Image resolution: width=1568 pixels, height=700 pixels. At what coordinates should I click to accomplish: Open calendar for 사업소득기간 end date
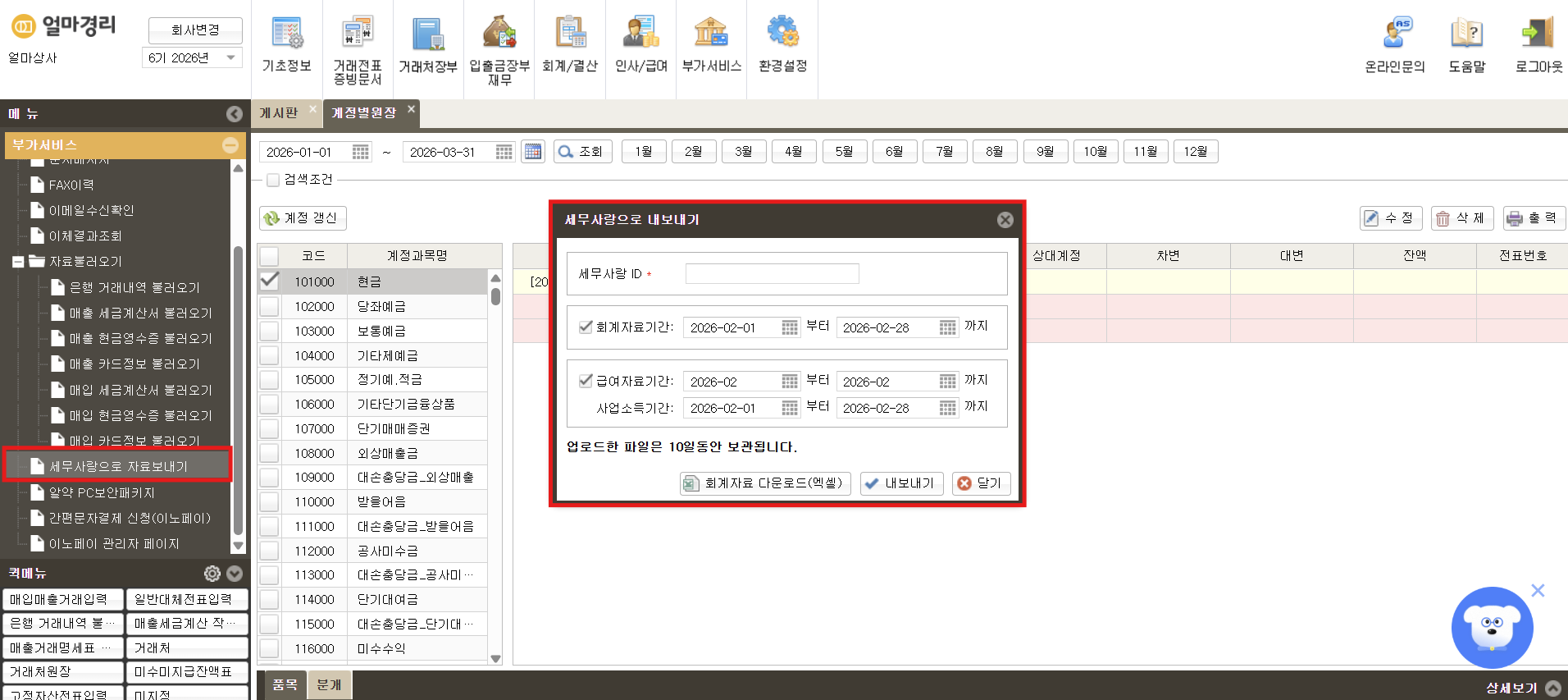[947, 408]
